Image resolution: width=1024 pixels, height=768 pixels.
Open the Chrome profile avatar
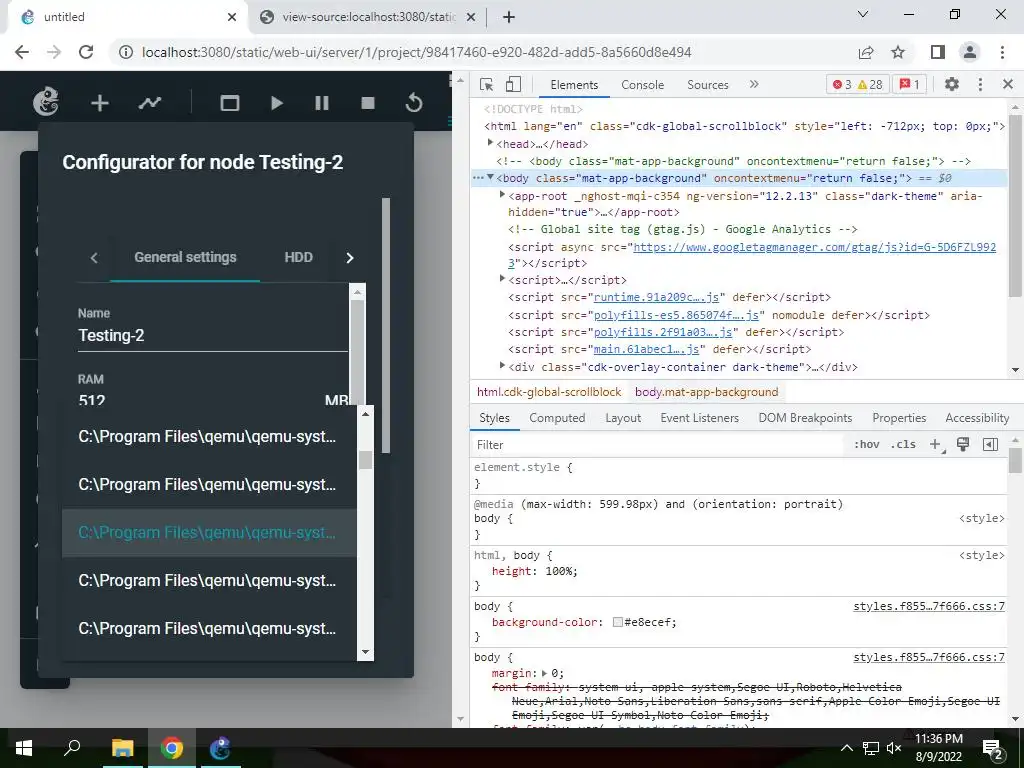click(x=970, y=52)
